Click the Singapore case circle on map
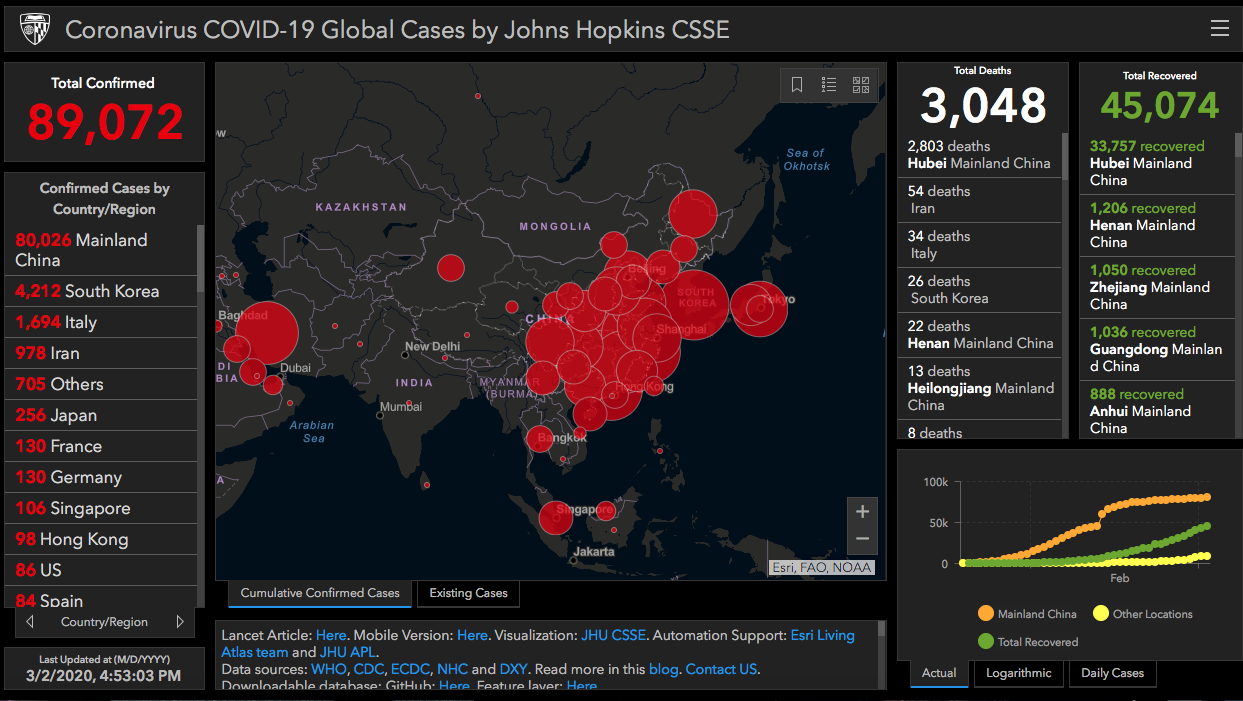Image resolution: width=1243 pixels, height=701 pixels. (556, 517)
